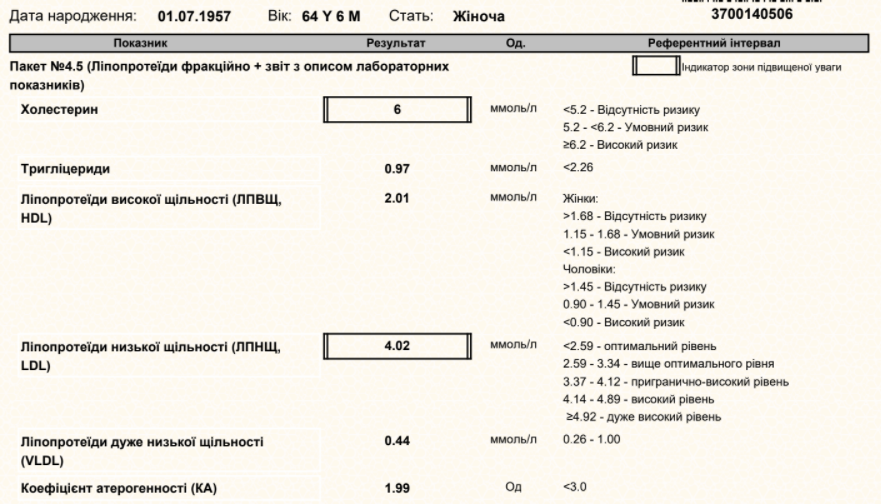
Task: Select the atherogenic coefficient value 1.99
Action: point(397,487)
